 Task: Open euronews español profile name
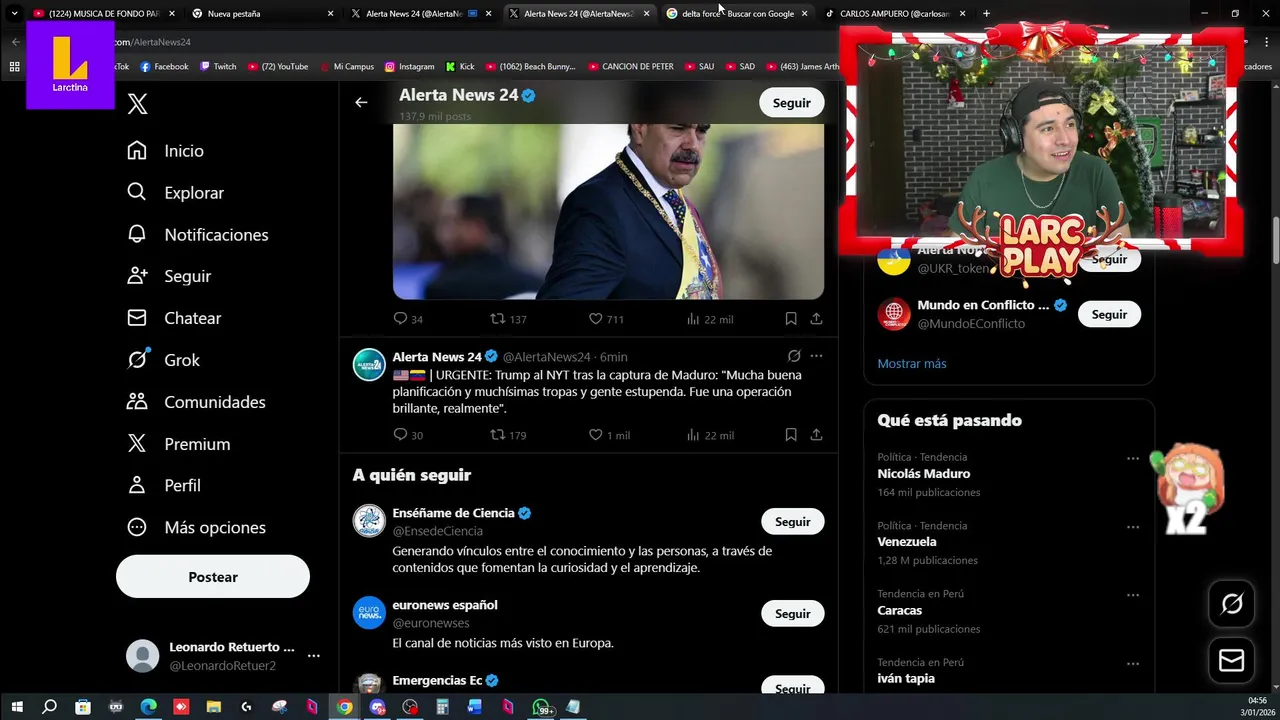click(x=445, y=605)
